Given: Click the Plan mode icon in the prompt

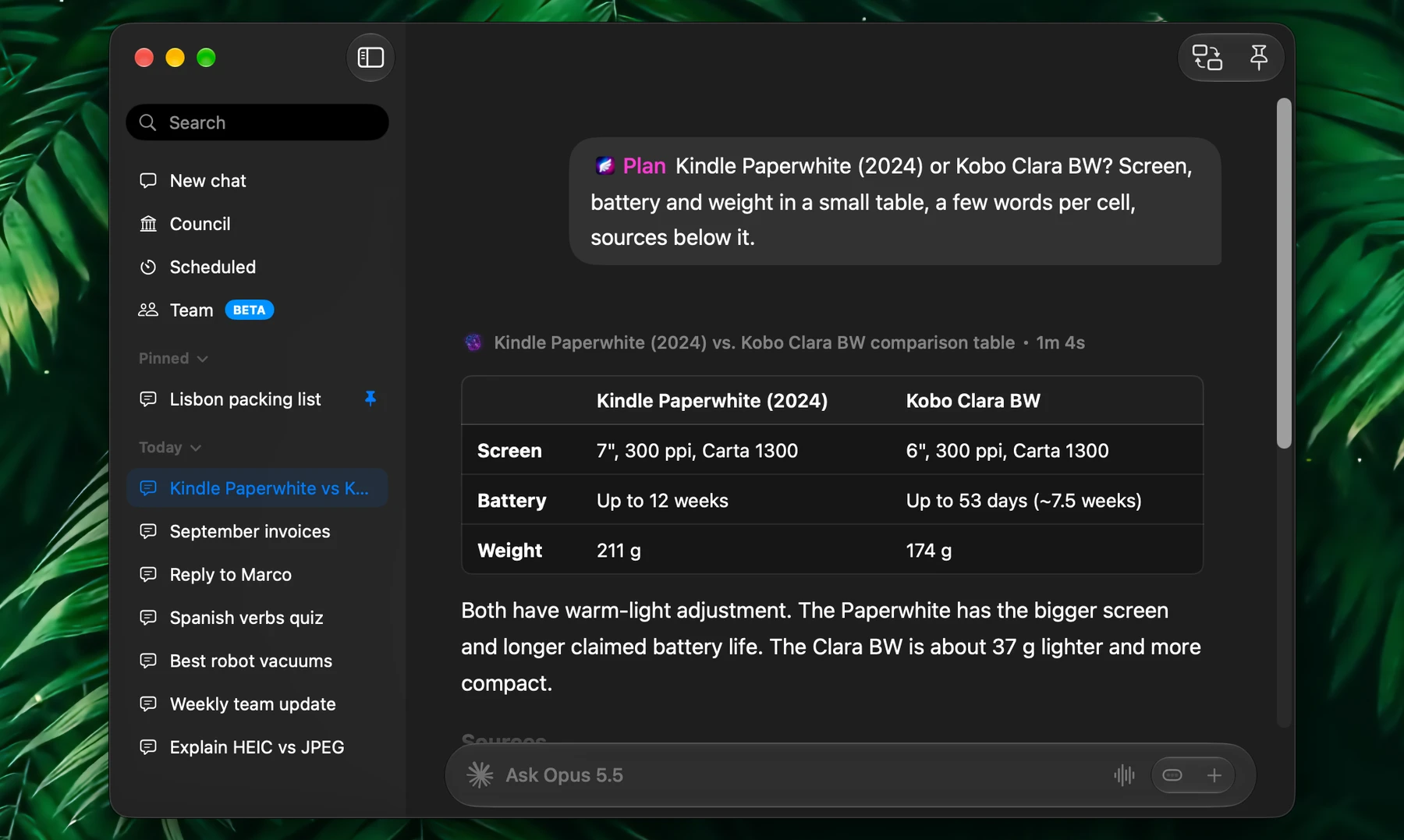Looking at the screenshot, I should (x=604, y=165).
